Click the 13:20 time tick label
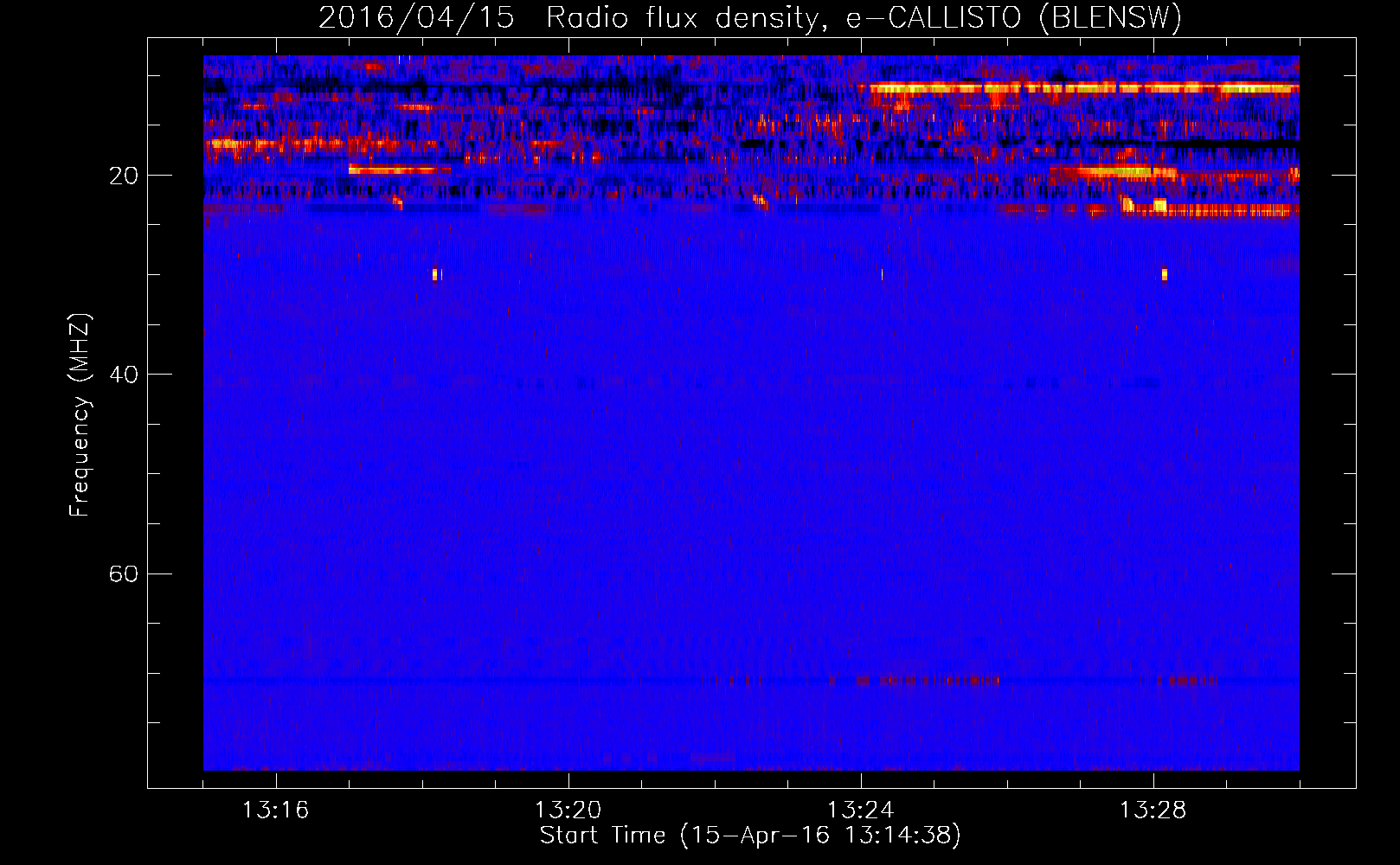This screenshot has height=865, width=1400. point(568,811)
